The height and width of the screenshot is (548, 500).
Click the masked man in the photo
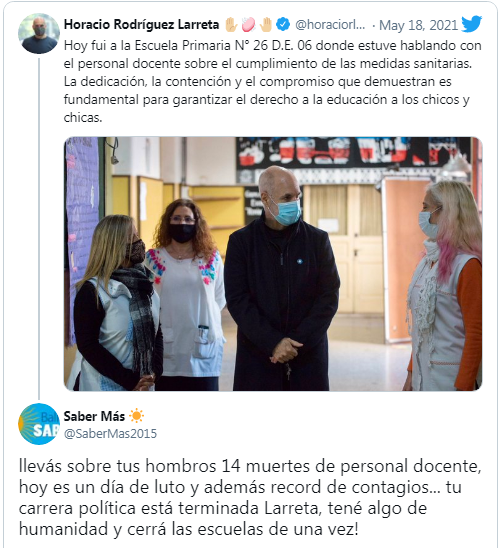282,280
